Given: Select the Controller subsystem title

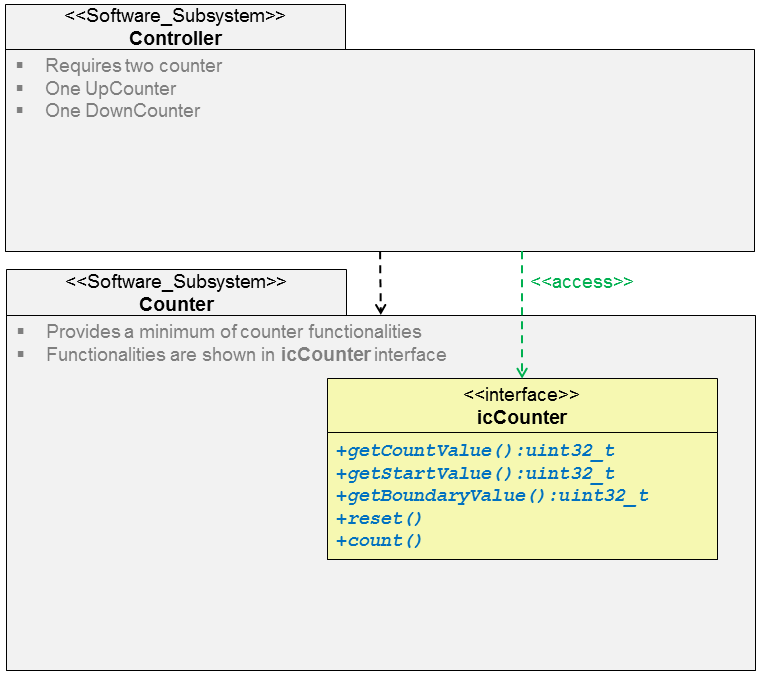Looking at the screenshot, I should click(175, 38).
